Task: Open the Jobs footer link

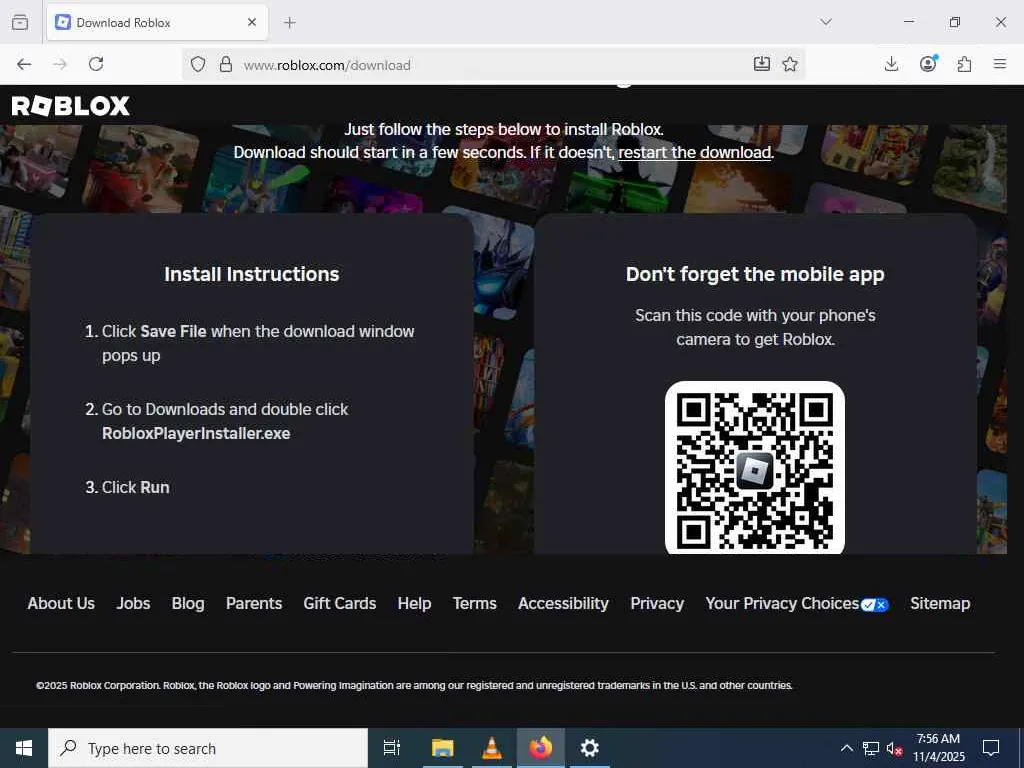Action: [133, 603]
